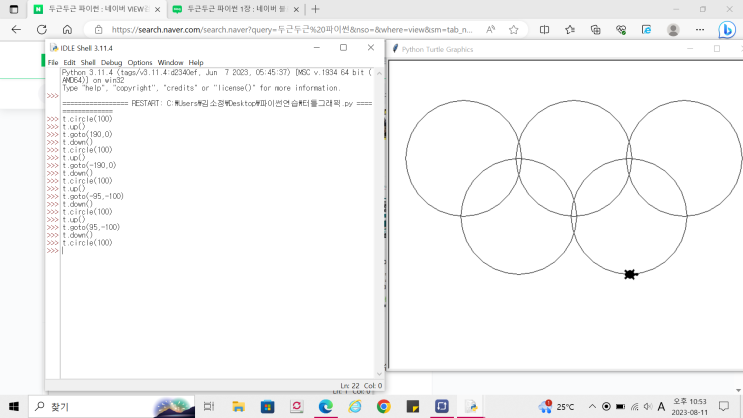This screenshot has height=418, width=743.
Task: Open Edge settings and more menu
Action: 699,30
